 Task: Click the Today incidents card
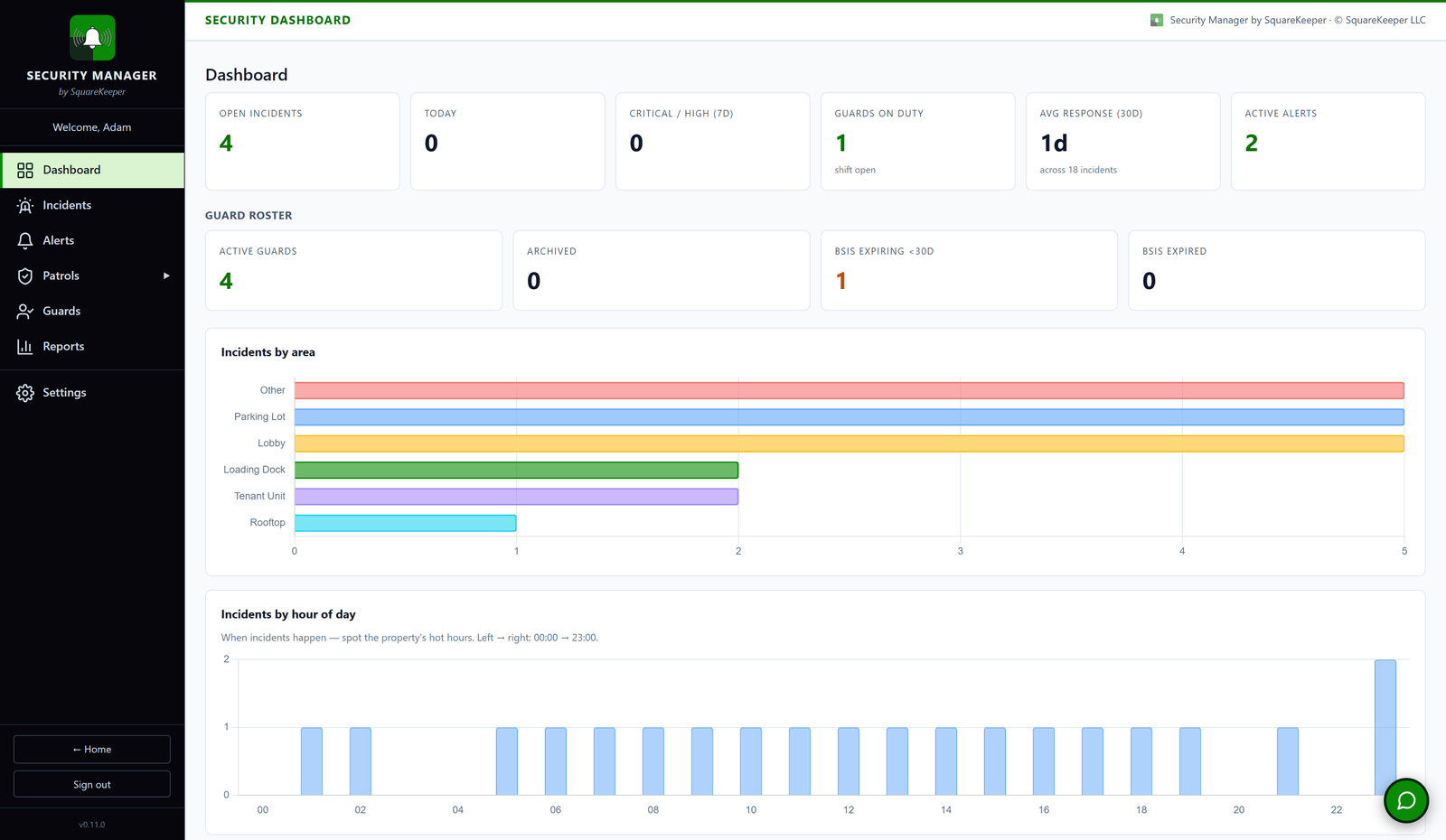[507, 142]
